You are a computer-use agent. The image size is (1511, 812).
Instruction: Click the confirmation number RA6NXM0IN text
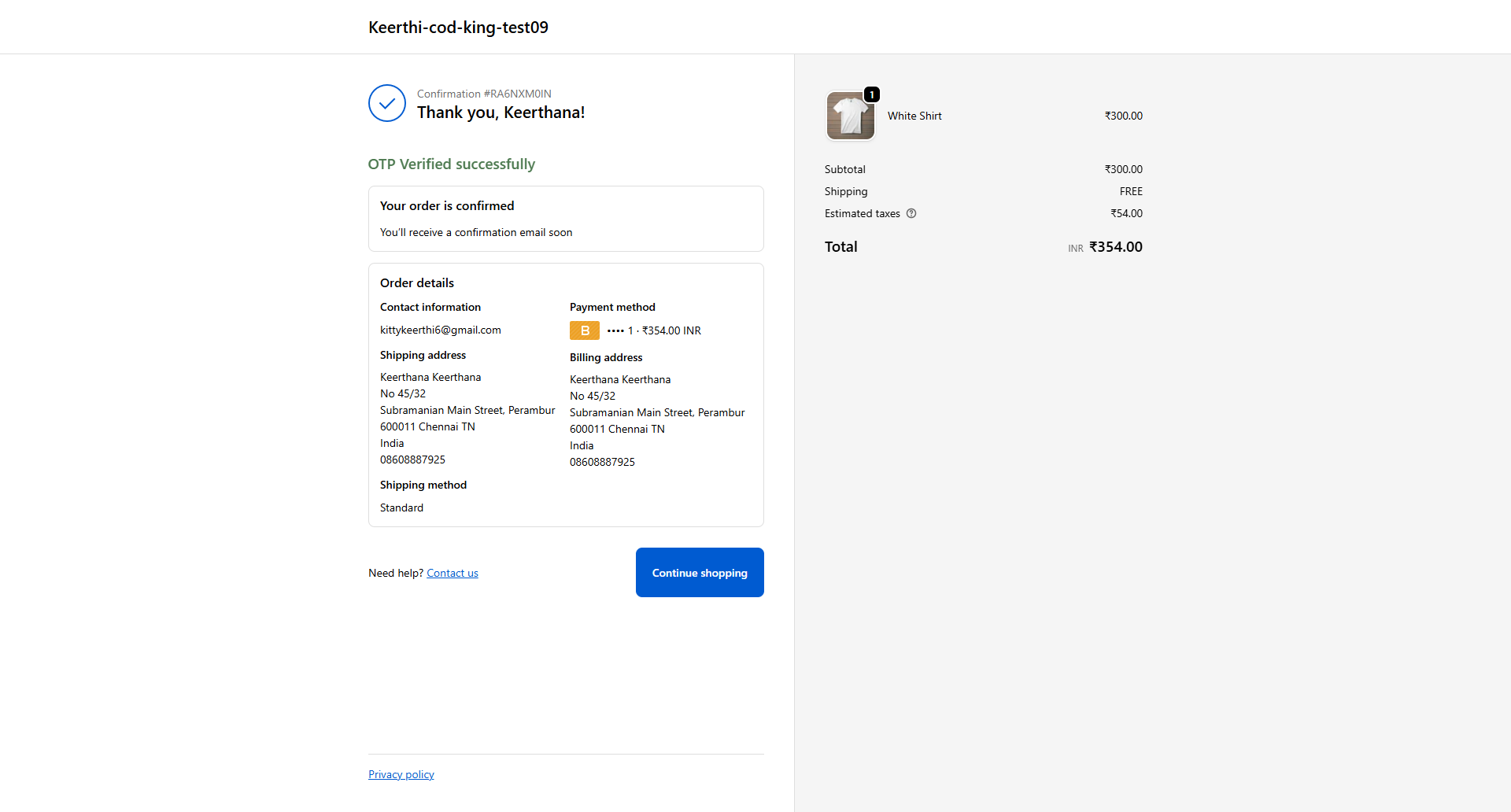click(484, 94)
